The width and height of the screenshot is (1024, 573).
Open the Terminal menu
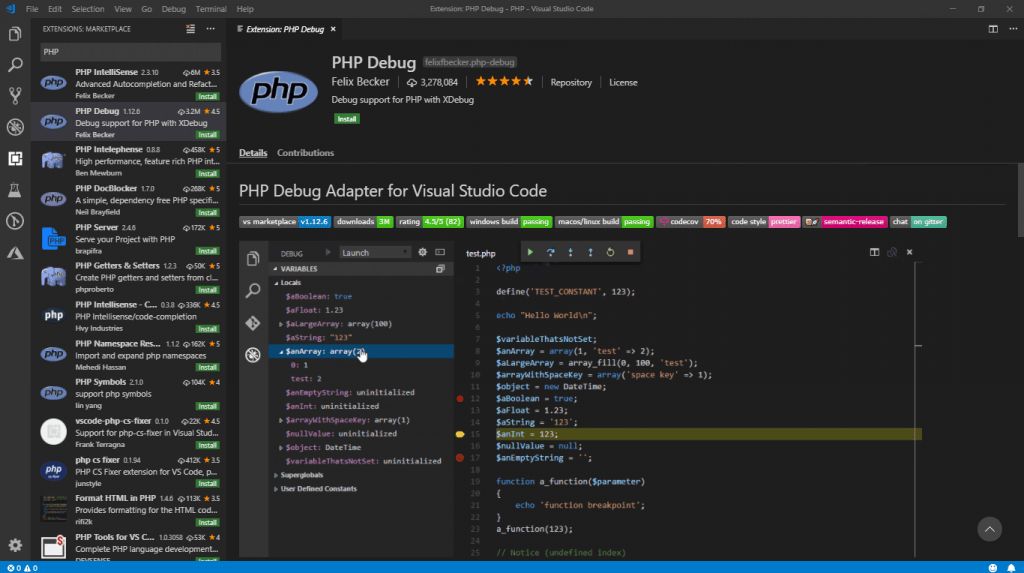(211, 8)
